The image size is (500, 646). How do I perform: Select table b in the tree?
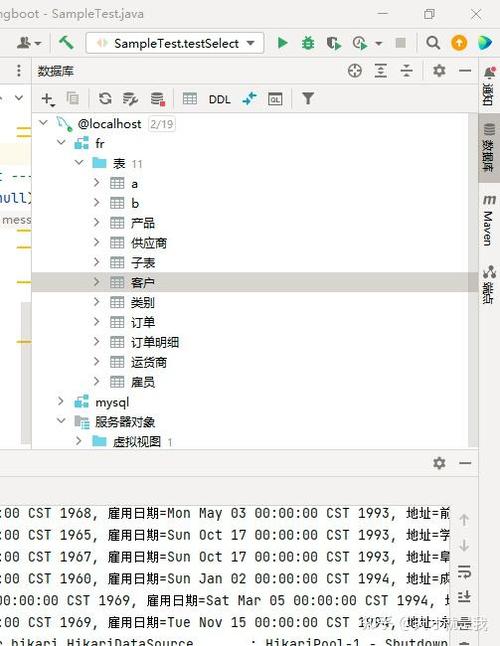coord(135,203)
